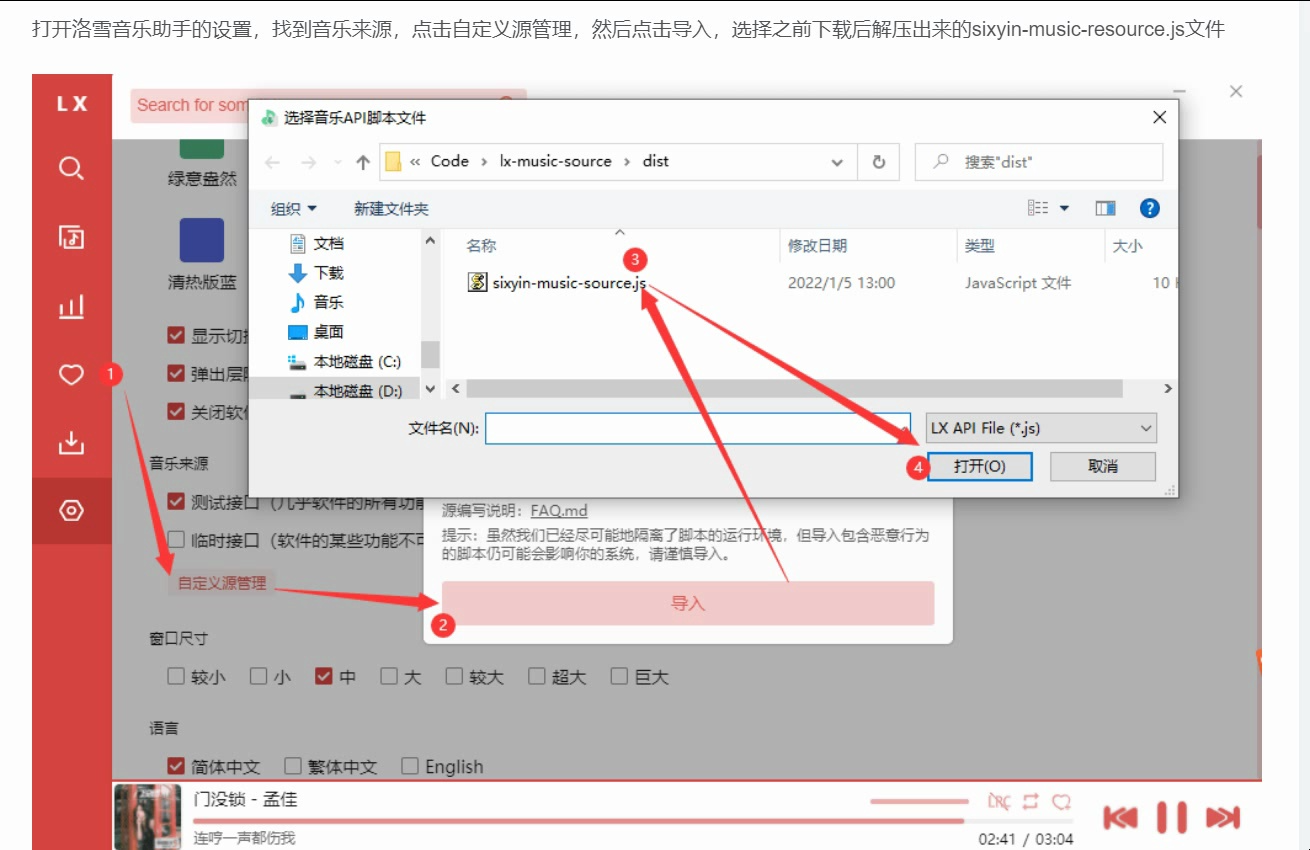Image resolution: width=1310 pixels, height=850 pixels.
Task: Open the 组织 dropdown menu
Action: (294, 208)
